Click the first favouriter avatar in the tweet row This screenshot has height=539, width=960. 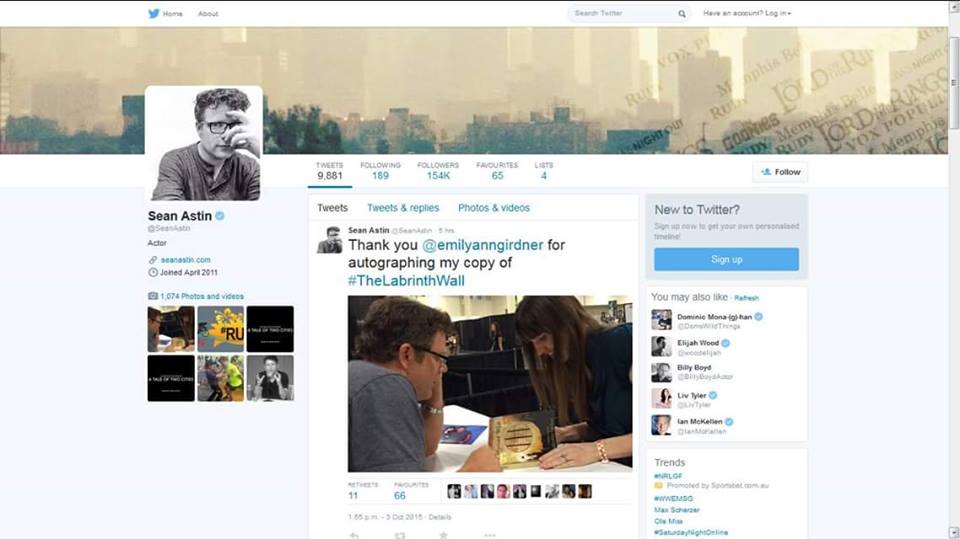click(454, 491)
